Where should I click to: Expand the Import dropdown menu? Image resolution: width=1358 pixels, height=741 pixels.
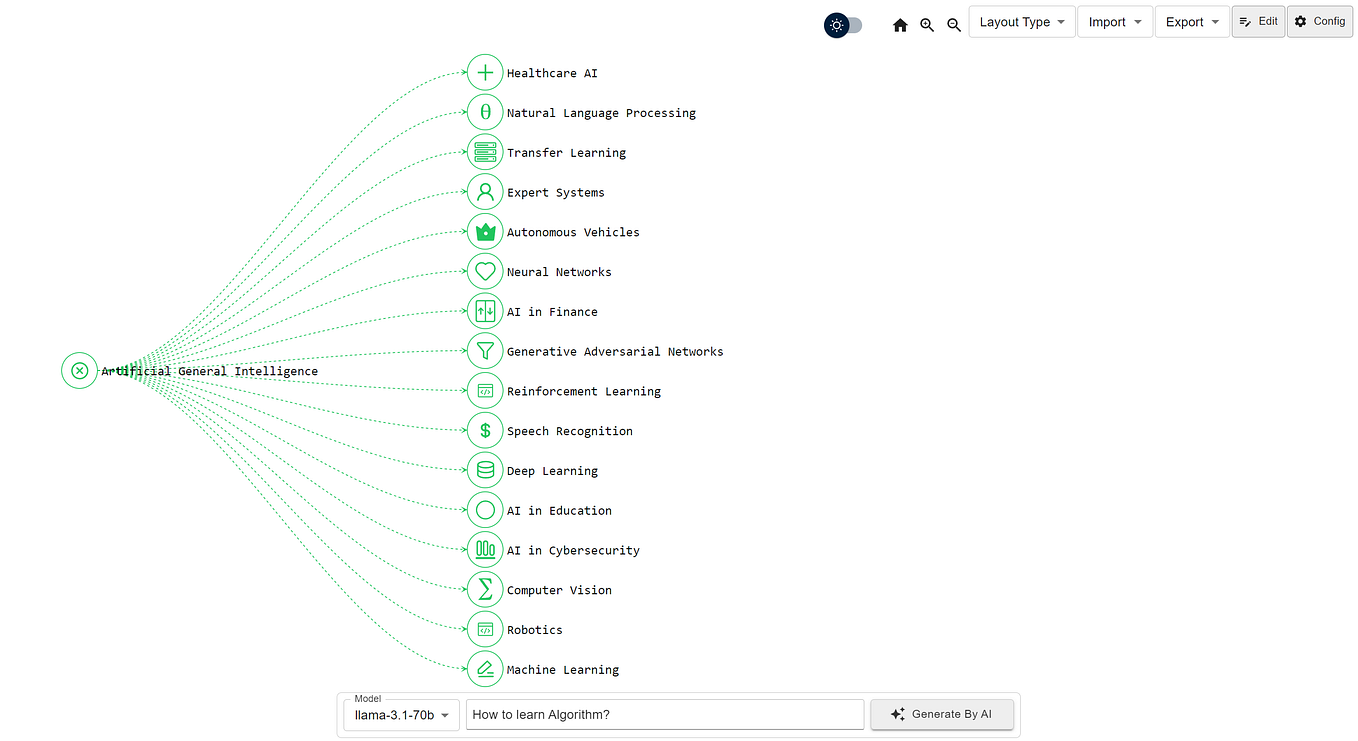pyautogui.click(x=1114, y=21)
